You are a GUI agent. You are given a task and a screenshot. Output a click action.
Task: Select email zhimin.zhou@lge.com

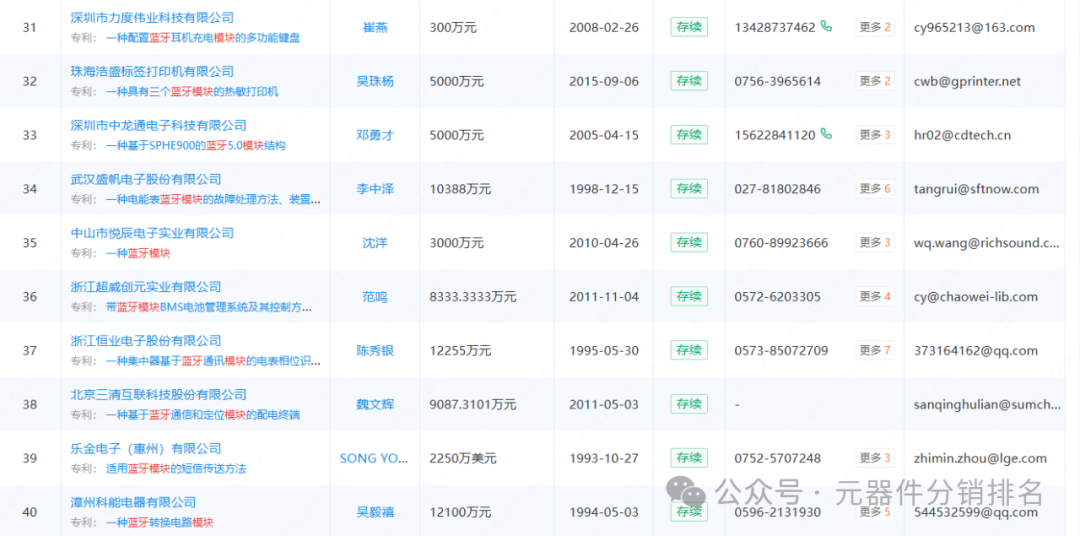tap(980, 458)
